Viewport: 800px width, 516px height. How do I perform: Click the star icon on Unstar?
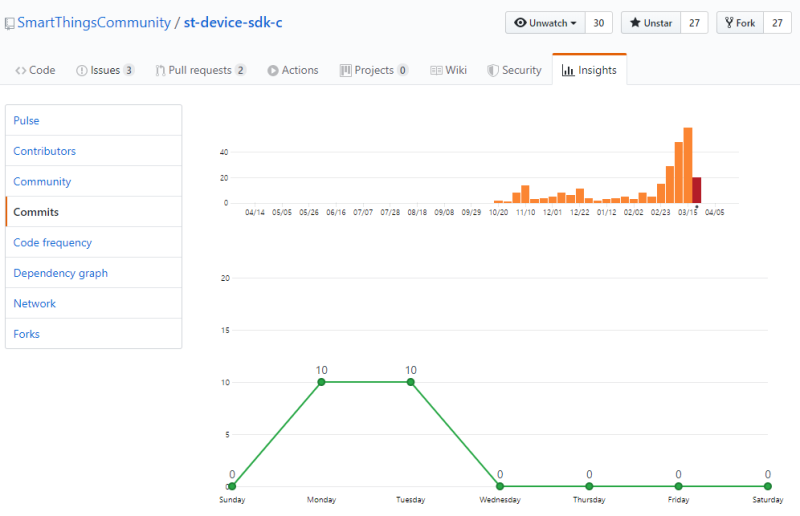(x=635, y=23)
